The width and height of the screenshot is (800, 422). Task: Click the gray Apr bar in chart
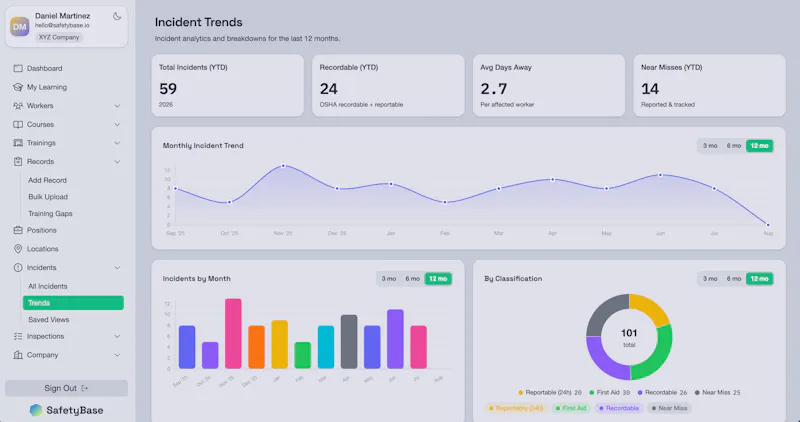click(x=349, y=342)
